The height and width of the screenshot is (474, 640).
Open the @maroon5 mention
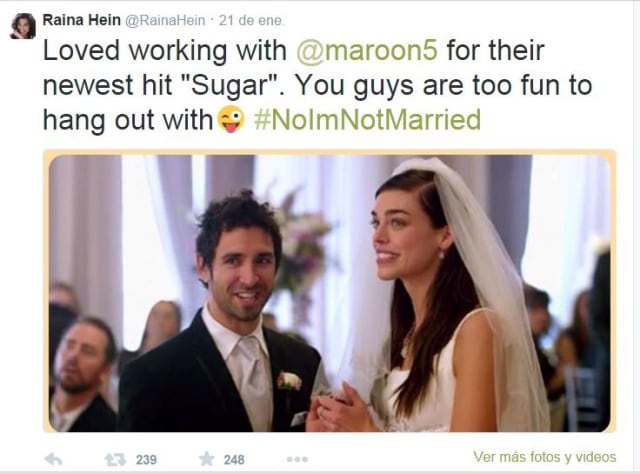(367, 50)
